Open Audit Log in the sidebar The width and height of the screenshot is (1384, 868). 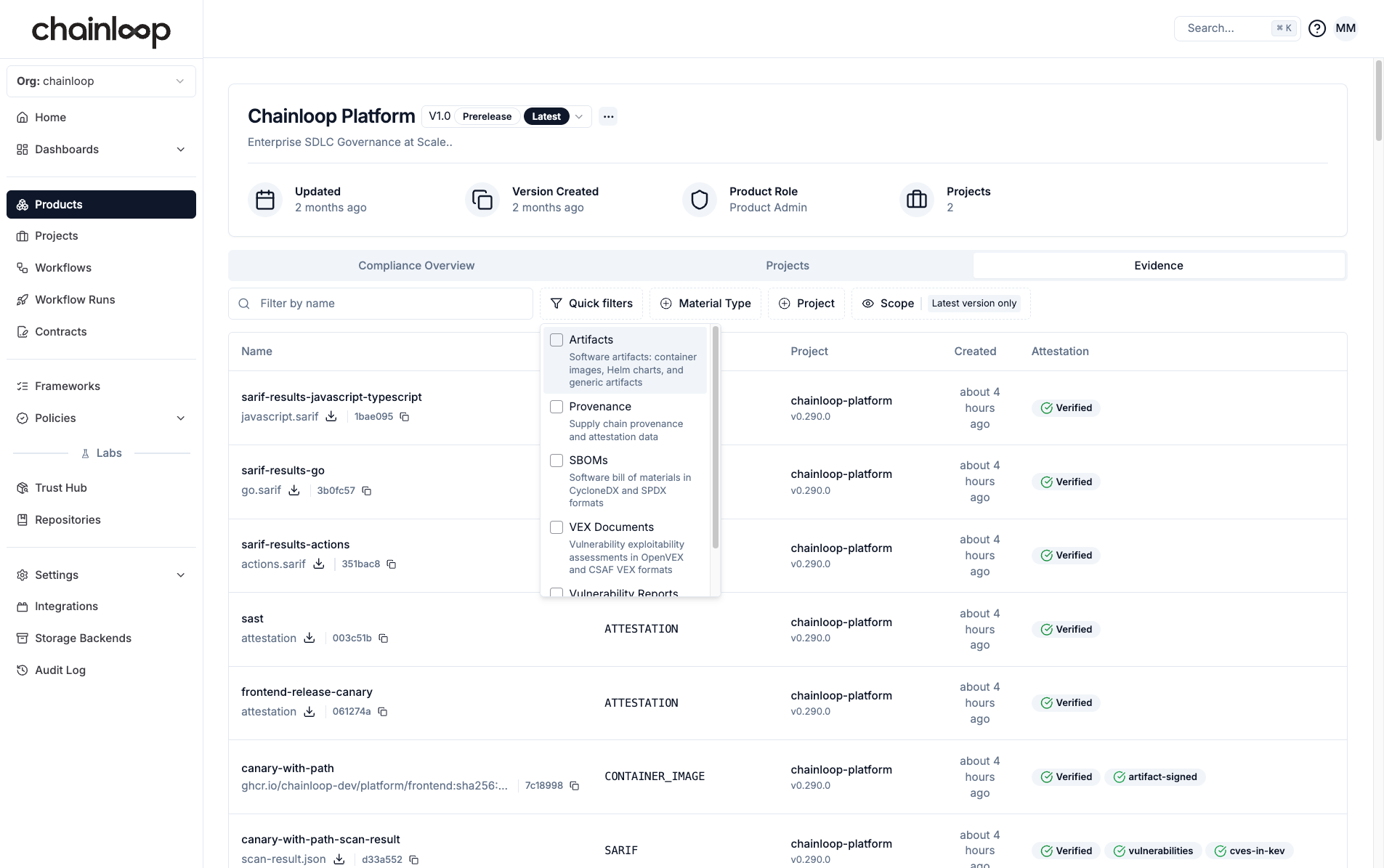coord(101,670)
